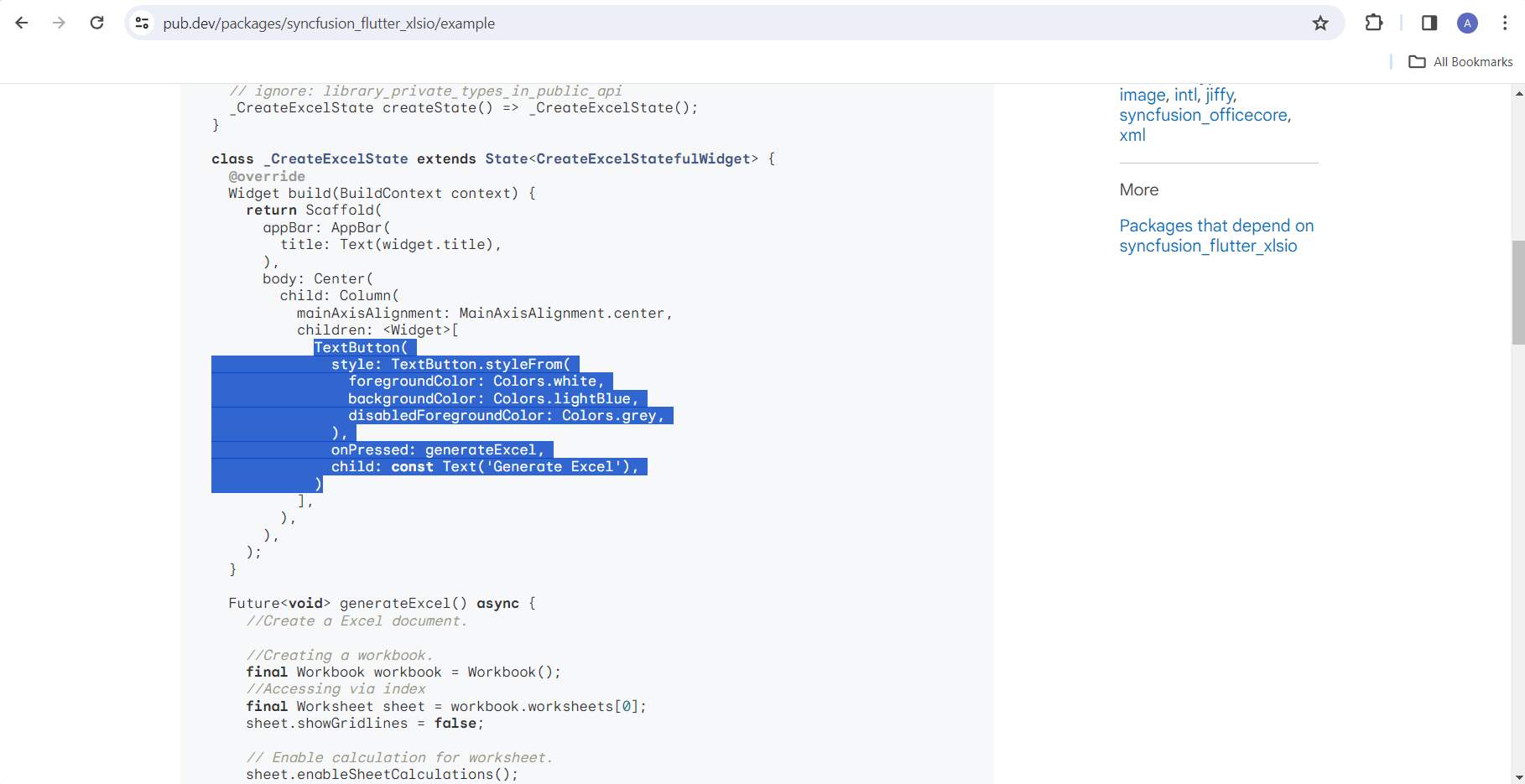Click 'children: <Widget>[' code line
The height and width of the screenshot is (784, 1525).
click(377, 330)
